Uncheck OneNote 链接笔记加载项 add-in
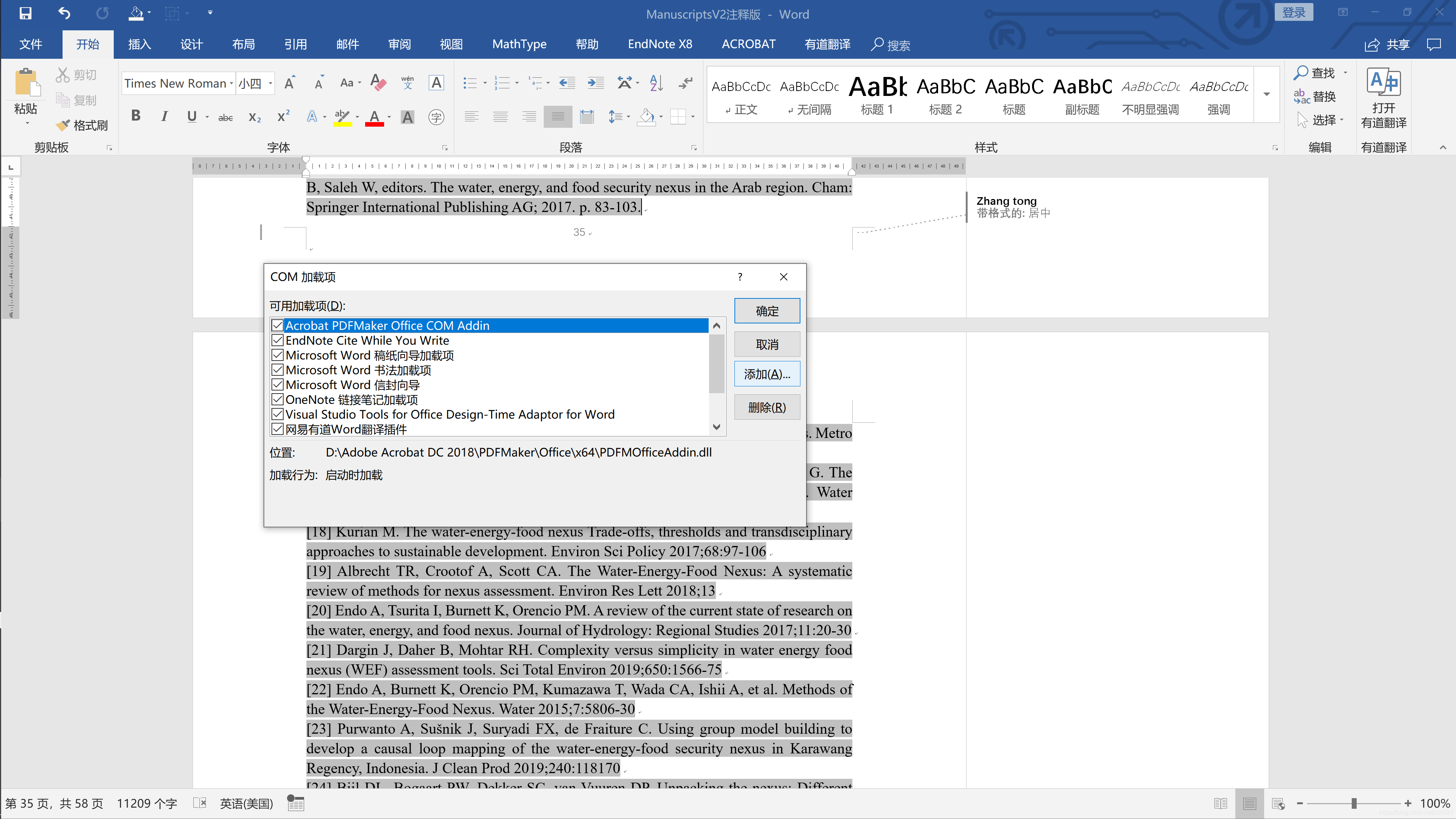Viewport: 1456px width, 819px height. pos(277,400)
